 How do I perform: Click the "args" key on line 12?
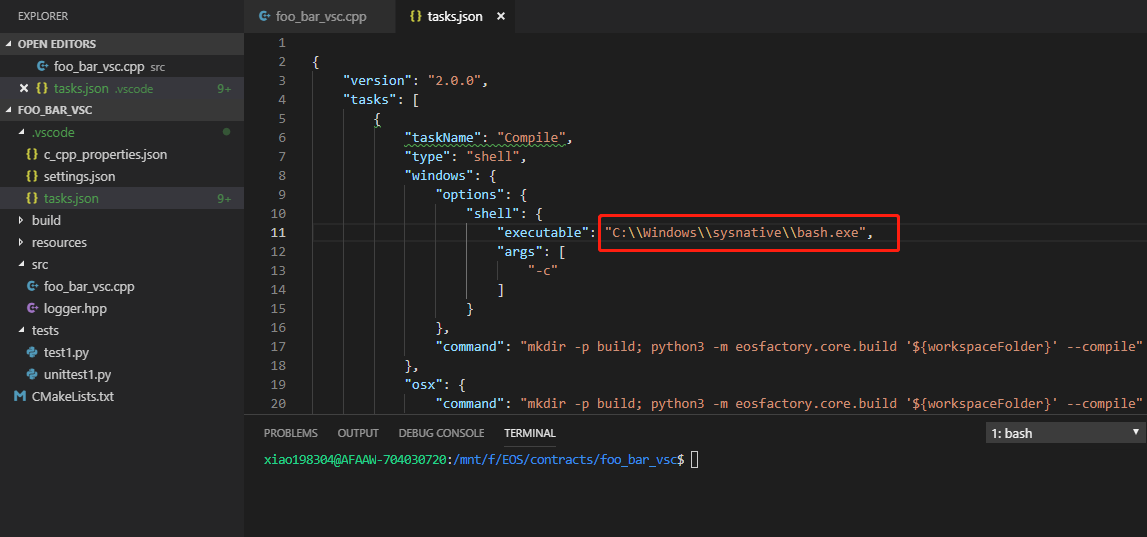520,252
